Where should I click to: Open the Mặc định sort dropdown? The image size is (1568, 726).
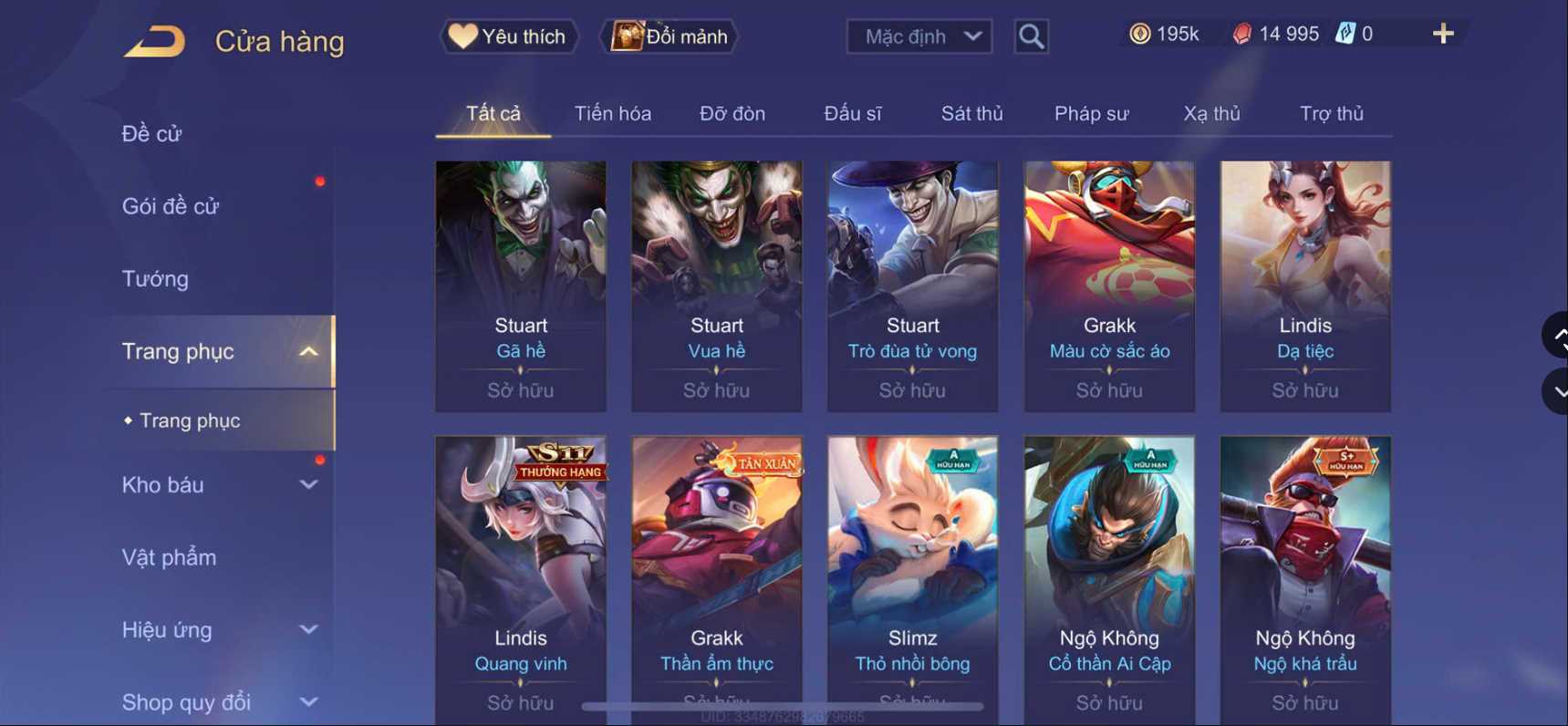(x=919, y=36)
